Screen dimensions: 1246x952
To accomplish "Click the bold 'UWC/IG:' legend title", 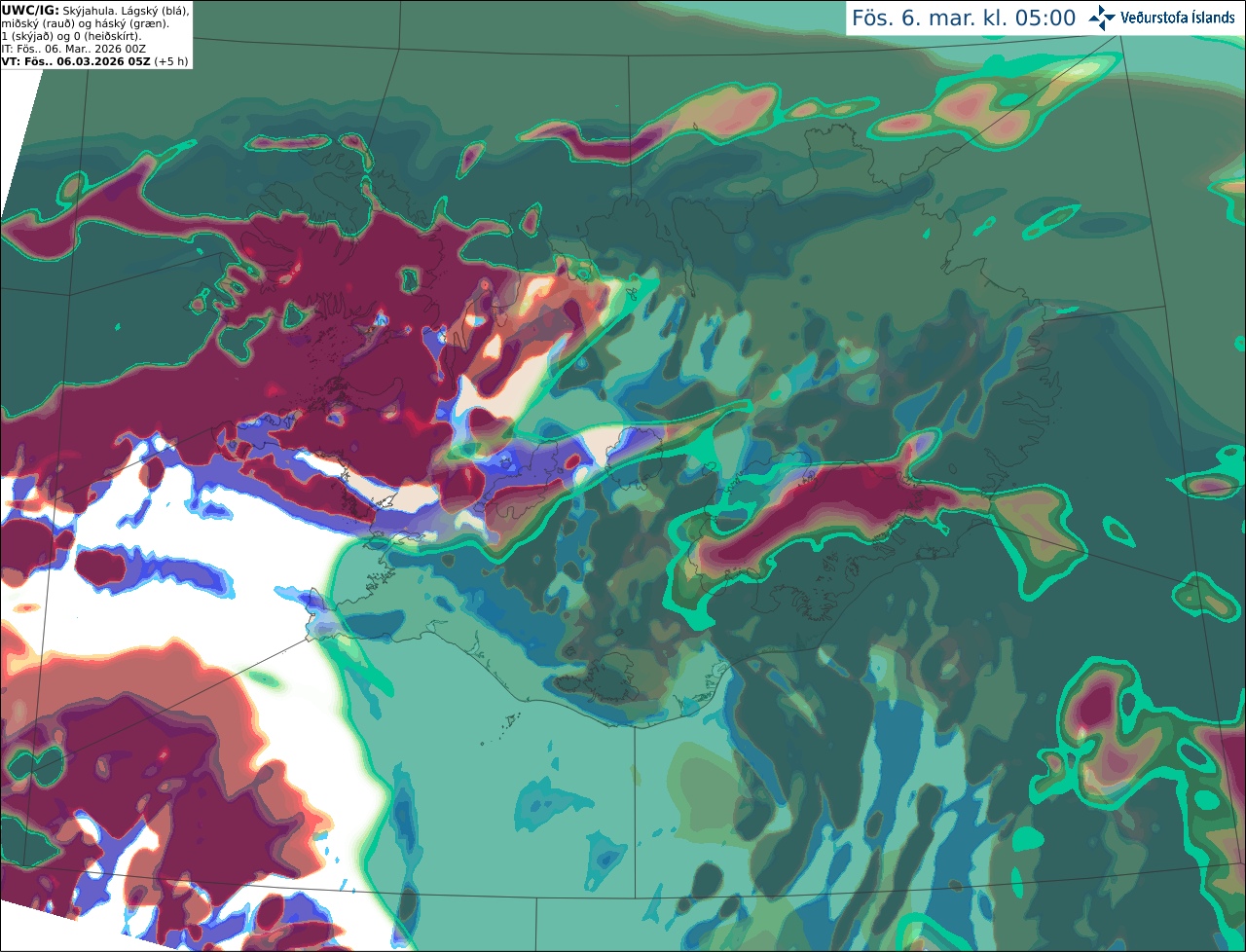I will coord(30,11).
